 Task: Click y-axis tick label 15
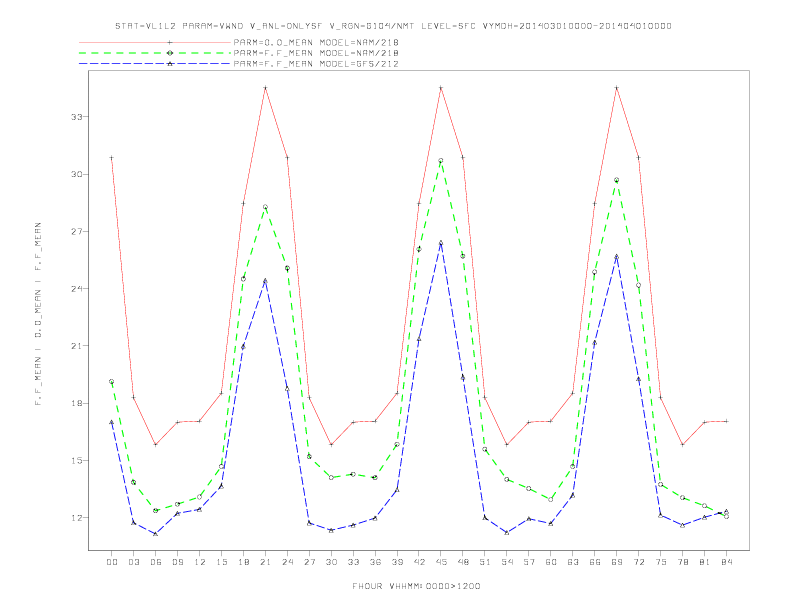(76, 461)
